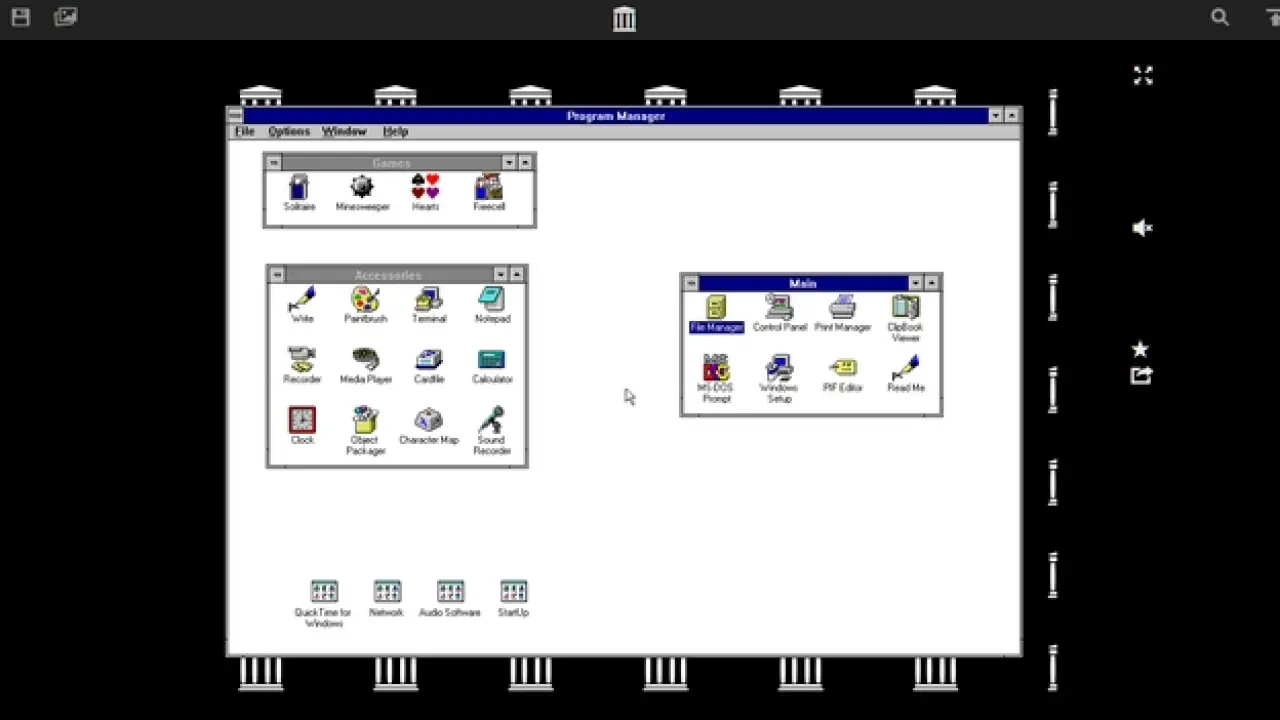
Task: Open the Accessories window control menu box
Action: pos(277,275)
